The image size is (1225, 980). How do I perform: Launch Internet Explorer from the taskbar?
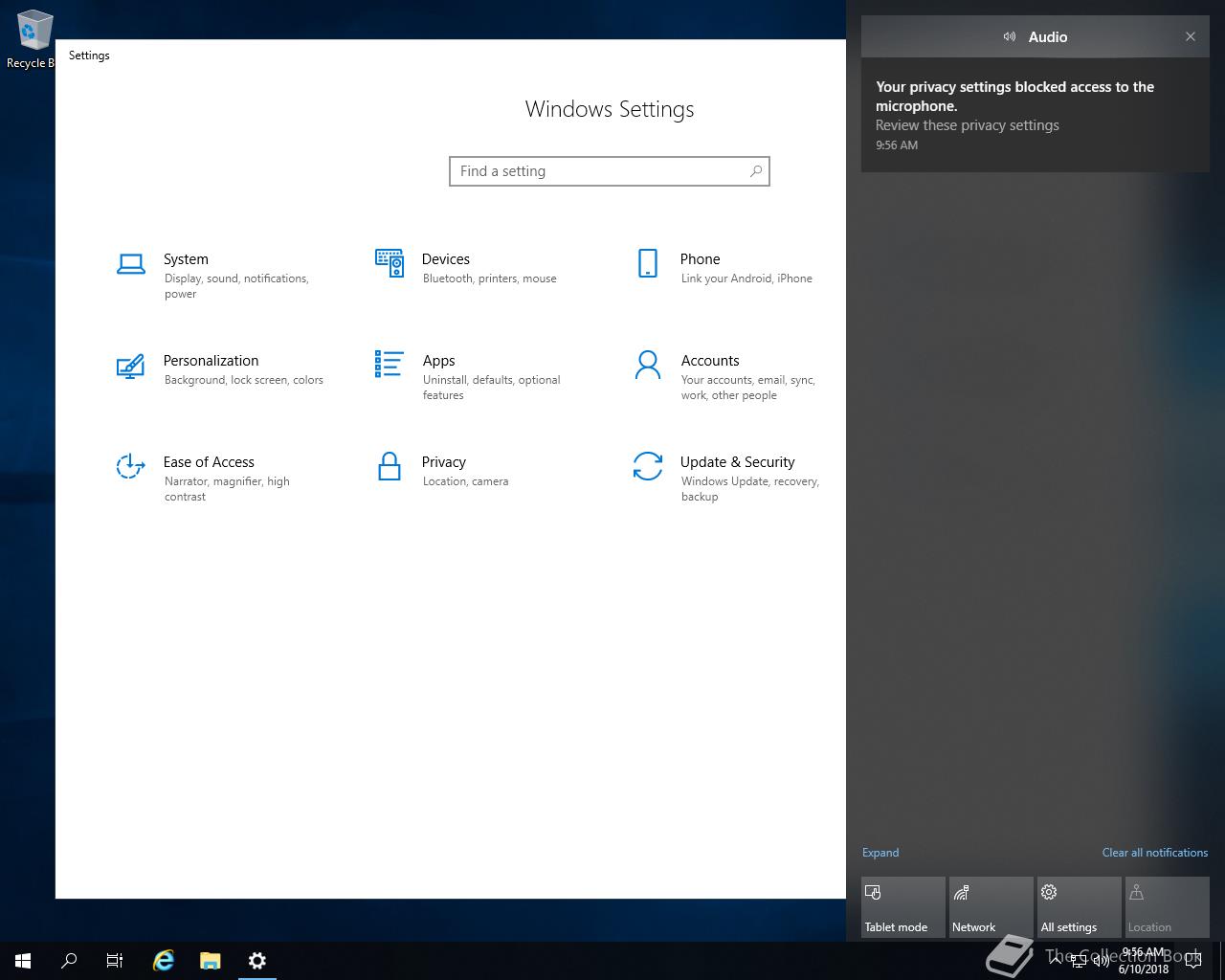coord(164,961)
